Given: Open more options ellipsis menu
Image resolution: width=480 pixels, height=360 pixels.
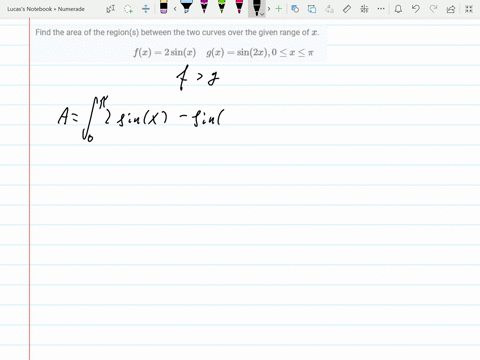Looking at the screenshot, I should tap(381, 9).
